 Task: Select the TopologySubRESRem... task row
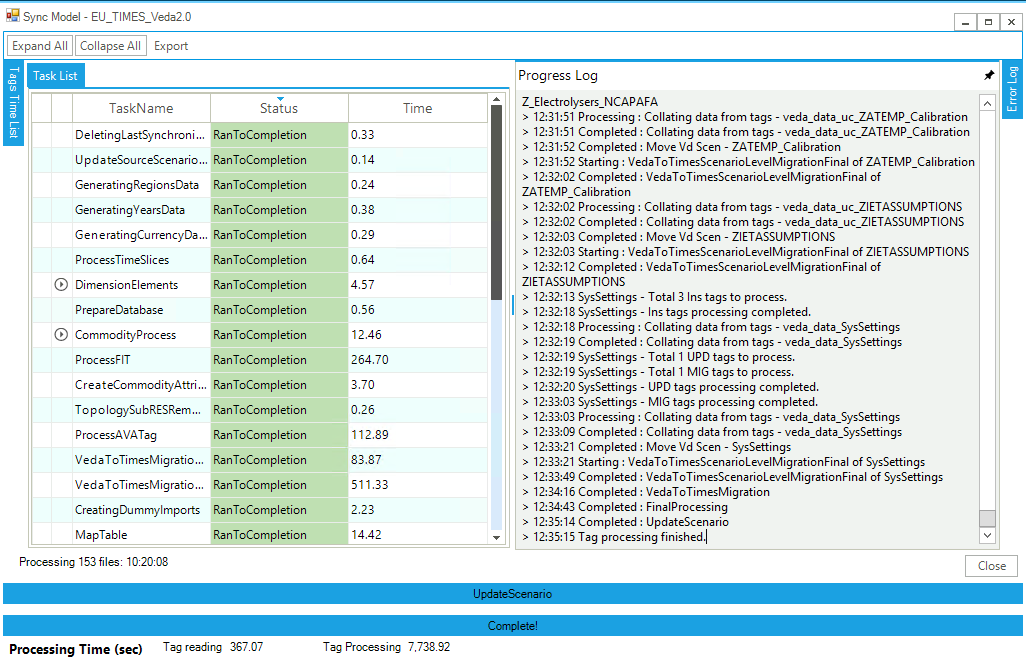point(260,410)
